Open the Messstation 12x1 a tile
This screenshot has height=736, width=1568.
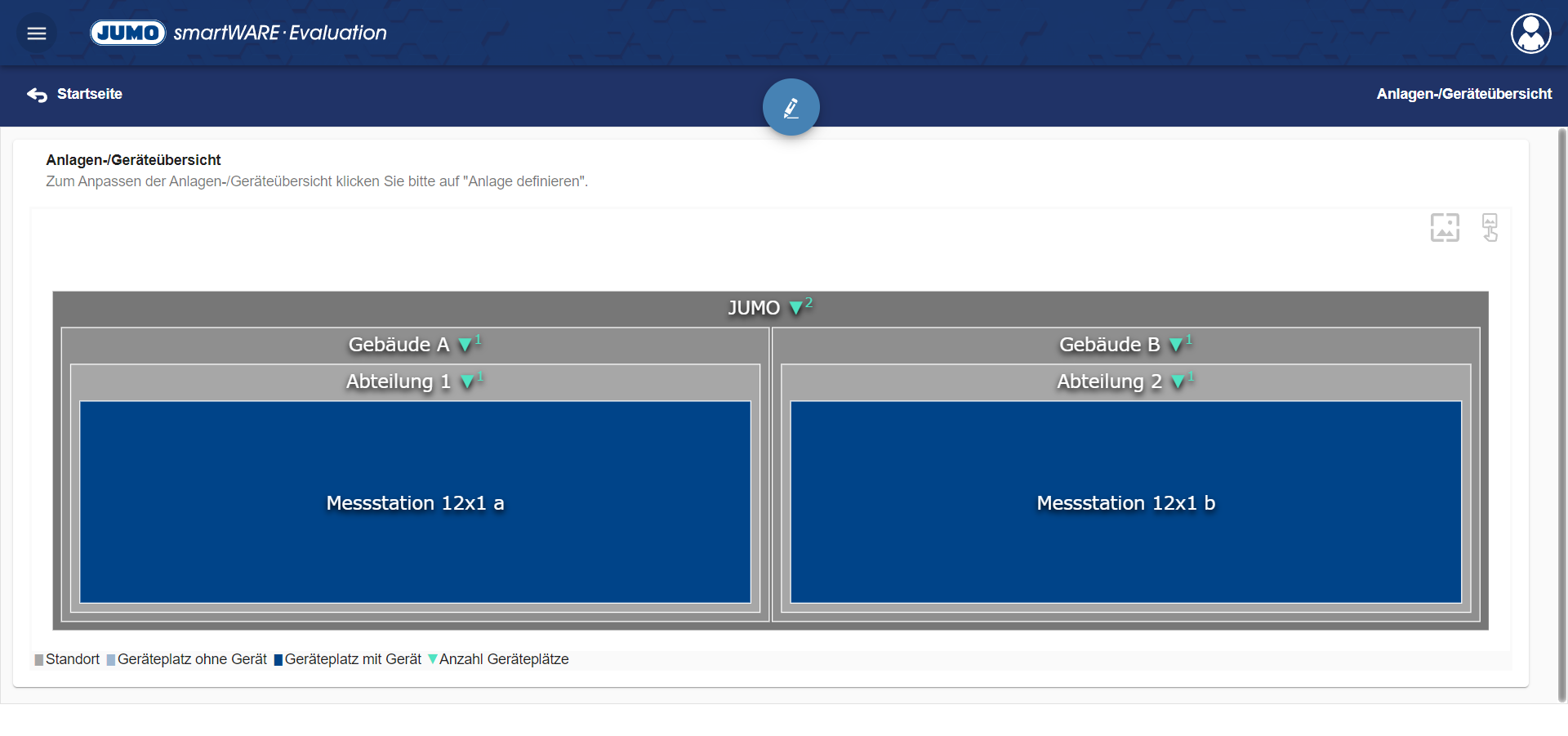(x=415, y=502)
